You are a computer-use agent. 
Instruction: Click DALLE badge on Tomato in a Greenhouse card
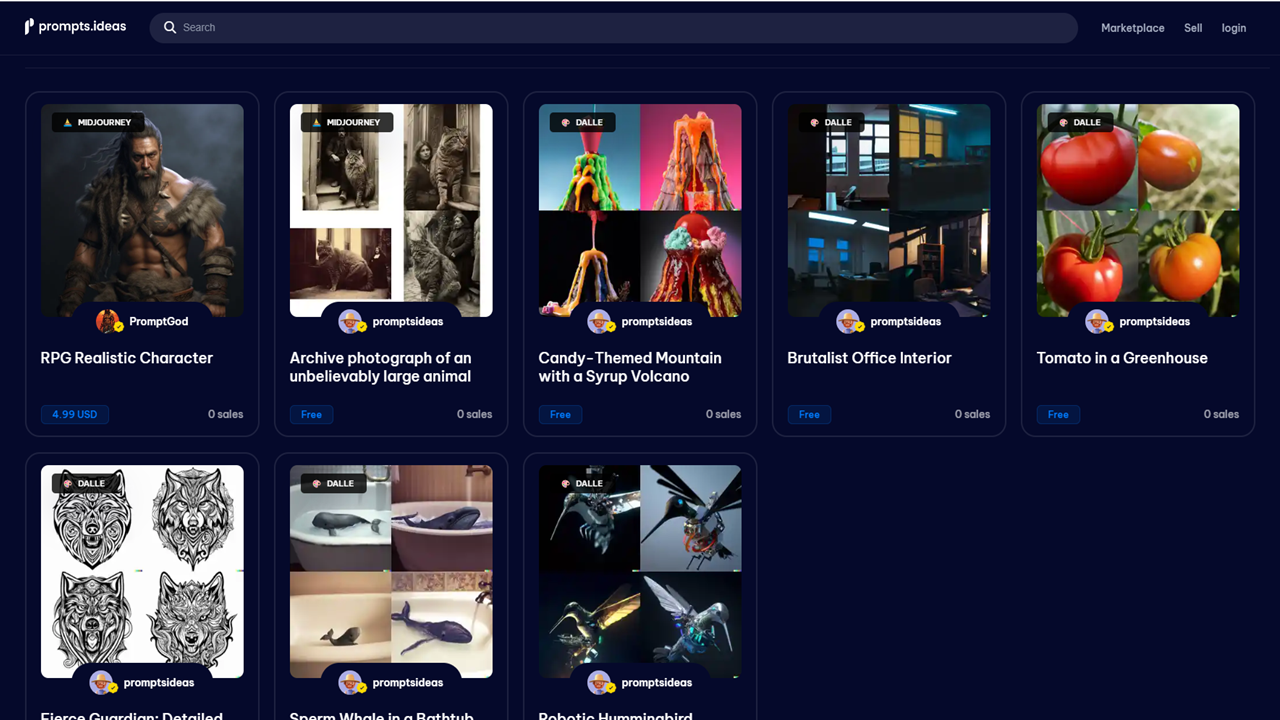[1080, 122]
